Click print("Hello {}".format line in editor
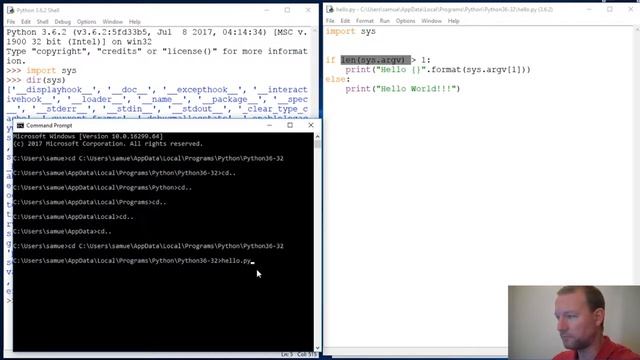Screen dimensions: 640x360 (438, 69)
